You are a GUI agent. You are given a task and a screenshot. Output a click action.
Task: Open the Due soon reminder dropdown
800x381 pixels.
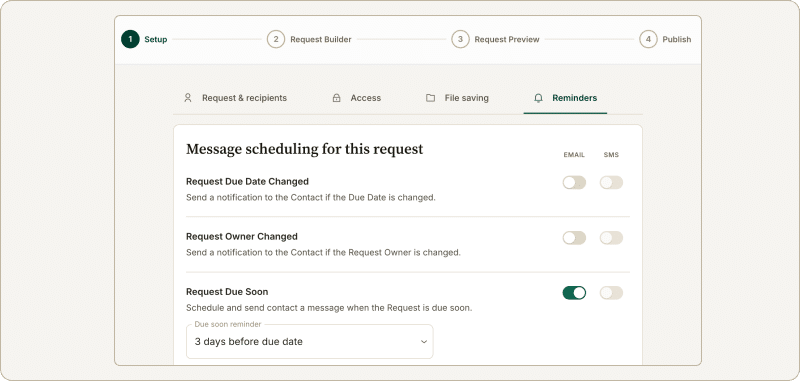pos(310,342)
